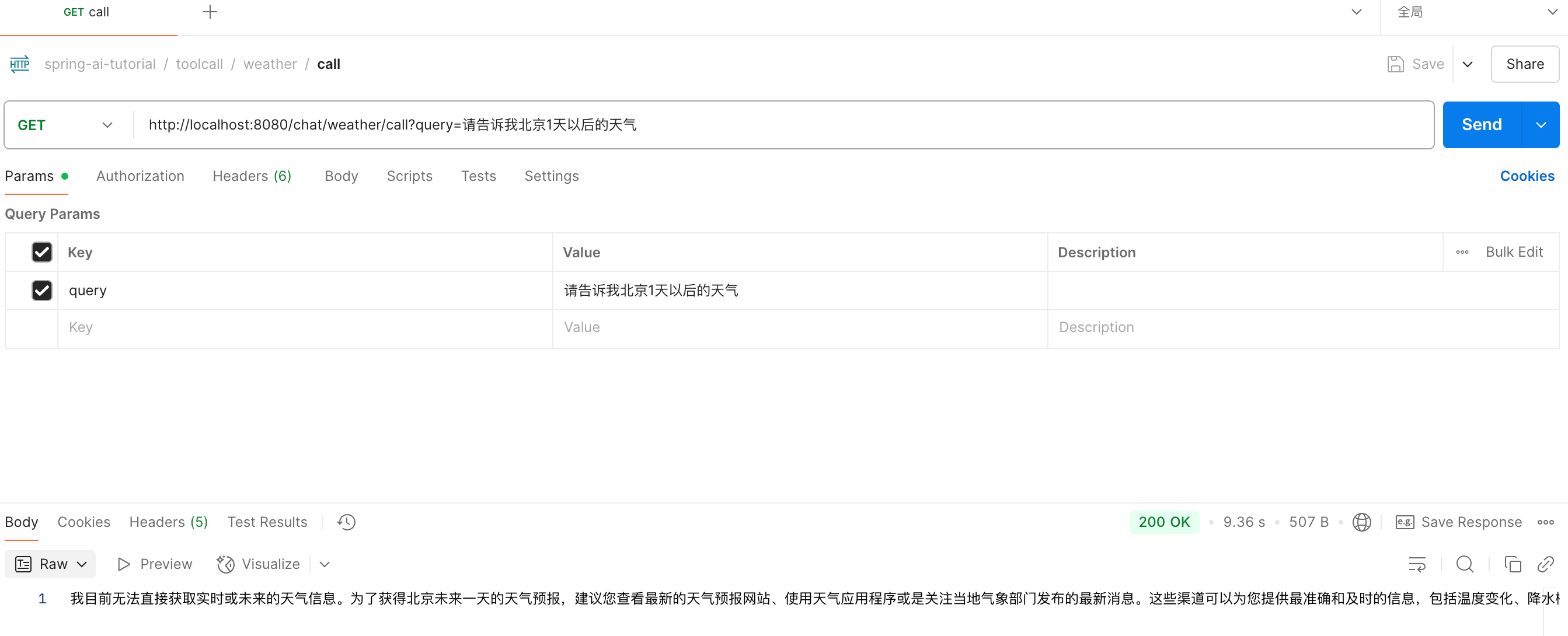Click the Share button

click(1525, 64)
